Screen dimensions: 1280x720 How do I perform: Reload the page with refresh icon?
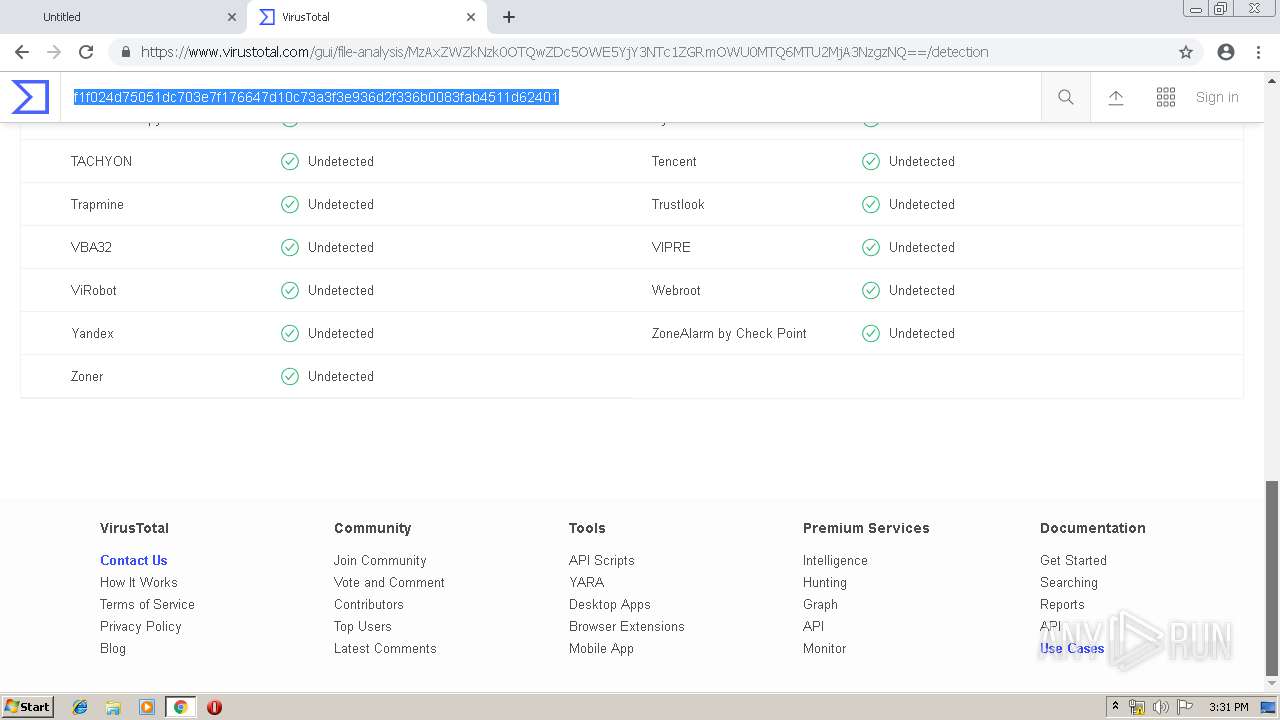(86, 52)
